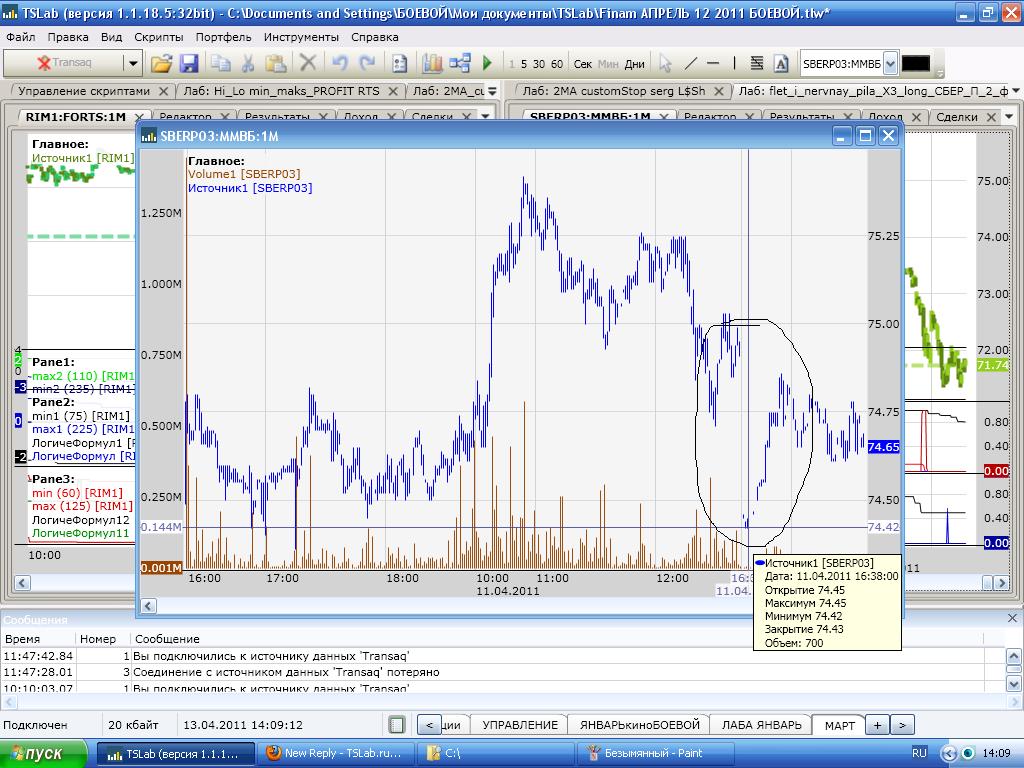Click the network scheme icon in toolbar

coord(460,63)
